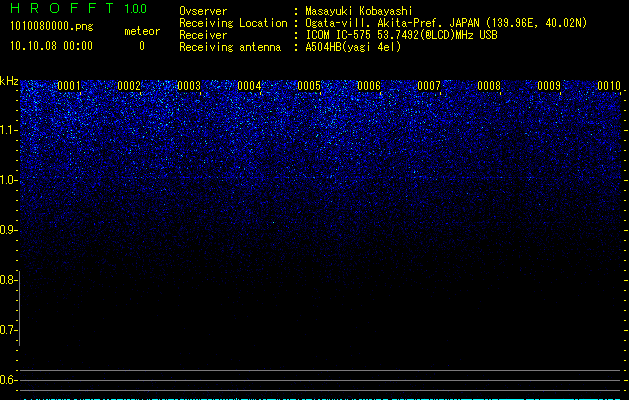Click the 0.8 frequency axis label

click(x=8, y=280)
